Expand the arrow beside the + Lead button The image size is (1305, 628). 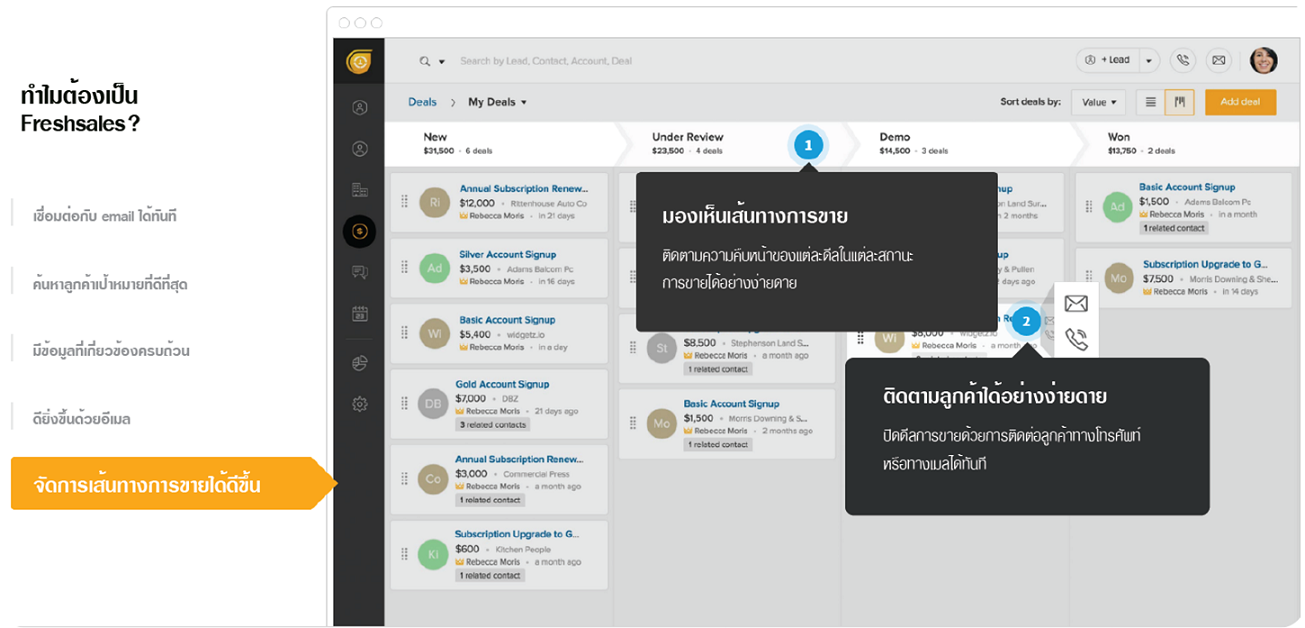1149,60
